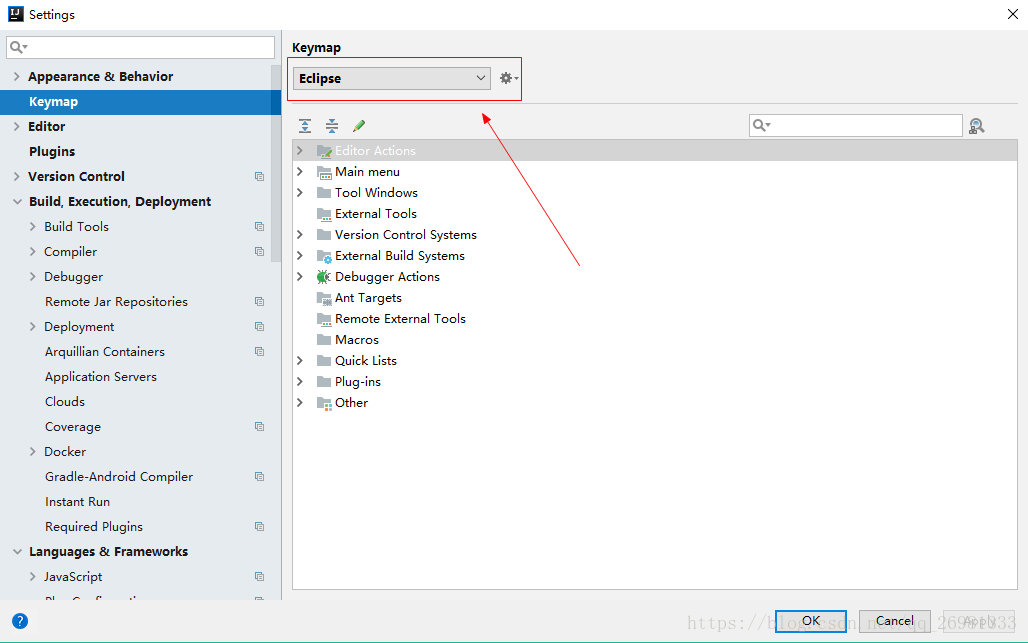Expand Tool Windows in keymap tree
This screenshot has width=1028, height=643.
pyautogui.click(x=300, y=193)
